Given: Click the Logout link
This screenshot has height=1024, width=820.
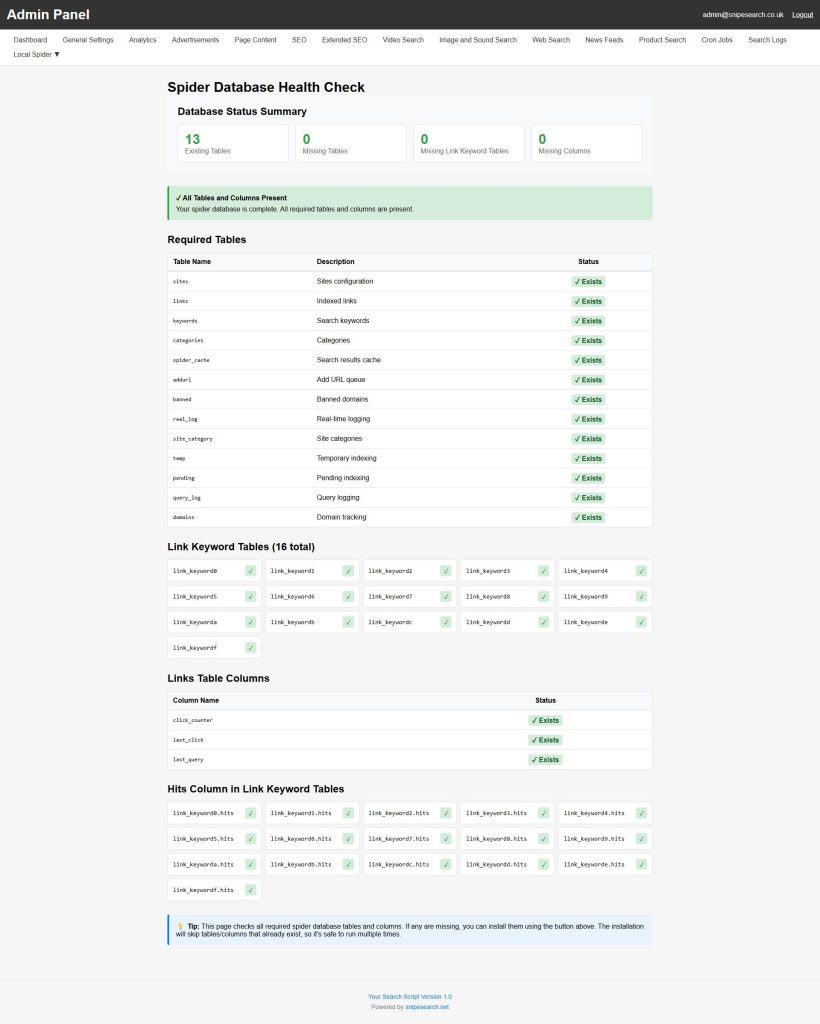Looking at the screenshot, I should point(802,15).
